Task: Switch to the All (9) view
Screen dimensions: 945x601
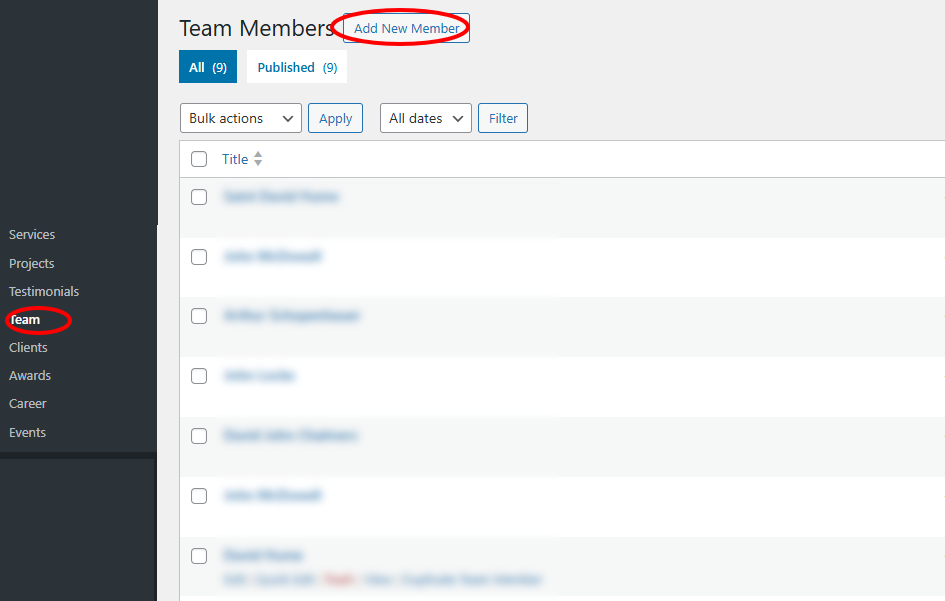Action: click(x=208, y=67)
